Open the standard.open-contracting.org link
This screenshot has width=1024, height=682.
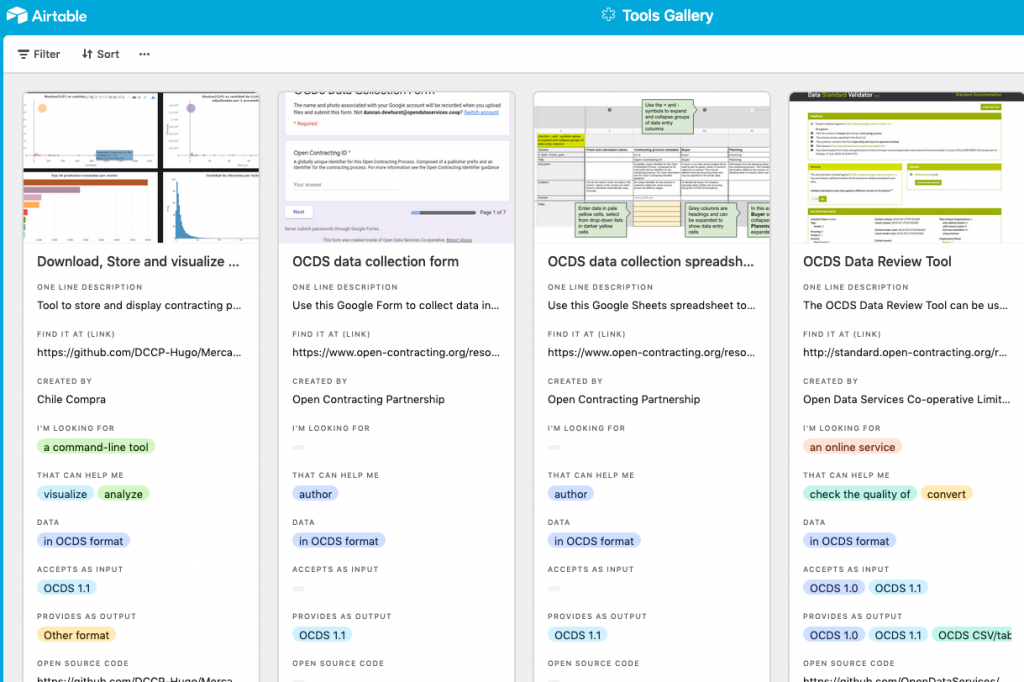[x=904, y=352]
